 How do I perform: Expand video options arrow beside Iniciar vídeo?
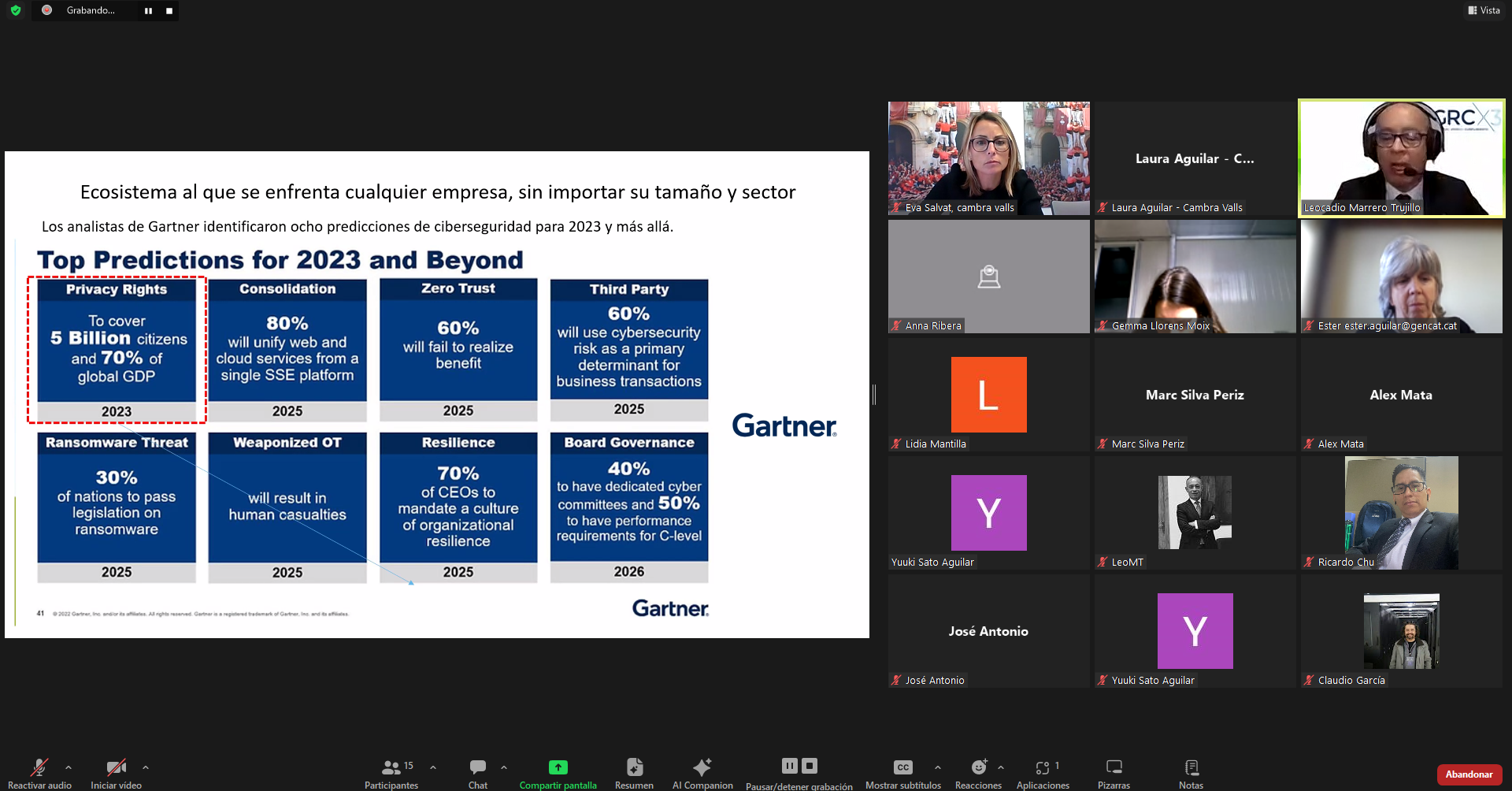click(146, 767)
